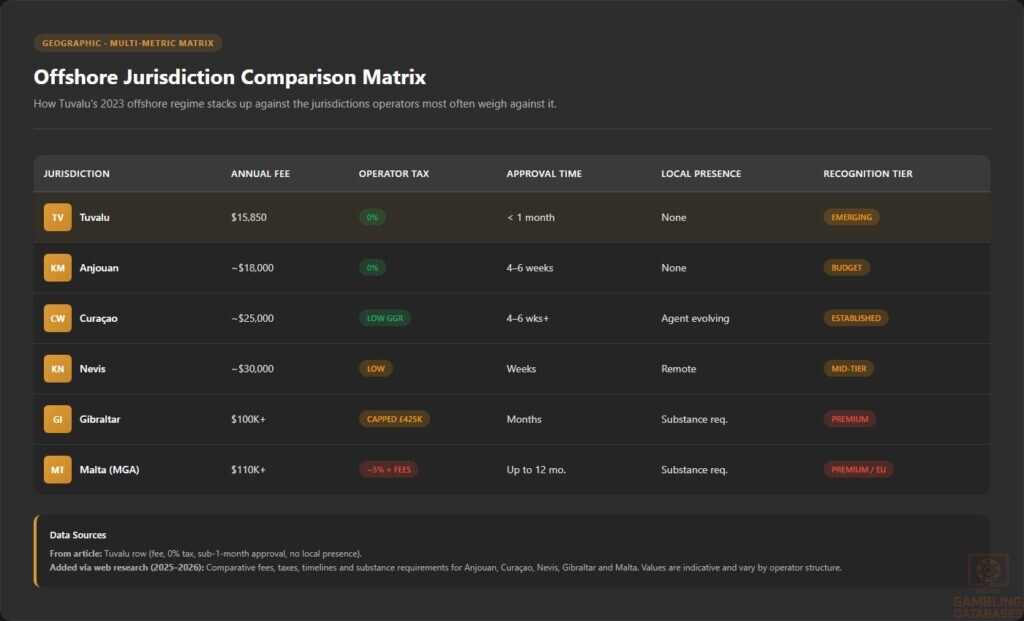The image size is (1024, 621).
Task: Click the 'Added via web research' source line
Action: [x=445, y=567]
